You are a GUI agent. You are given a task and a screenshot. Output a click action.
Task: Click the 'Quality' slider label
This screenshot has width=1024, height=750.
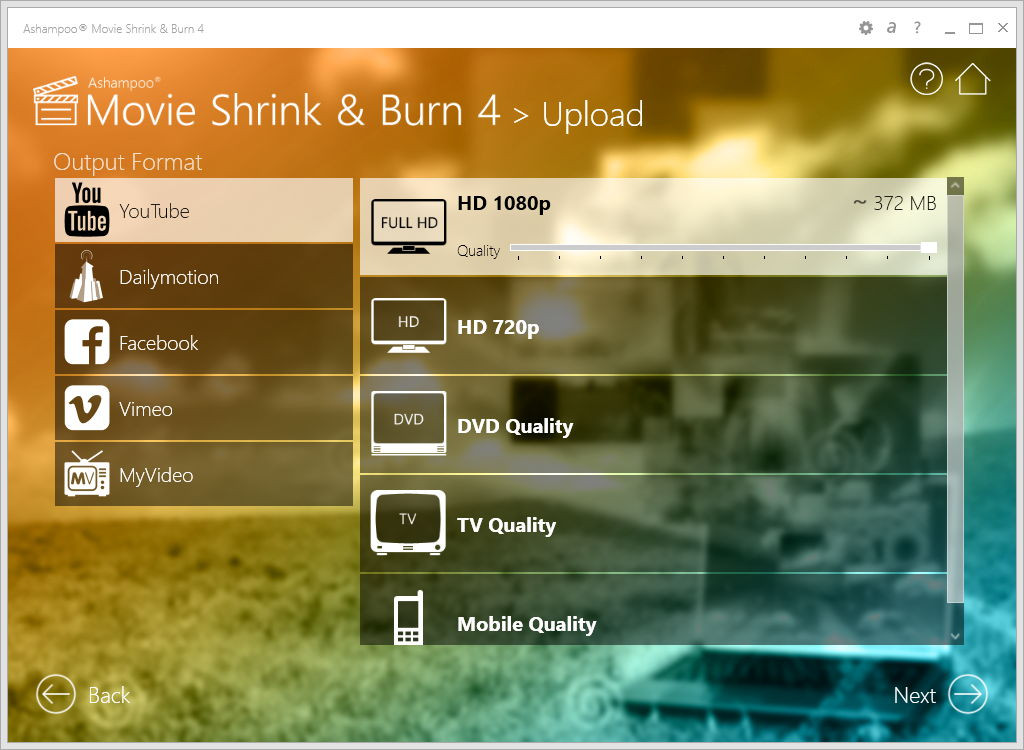coord(478,251)
